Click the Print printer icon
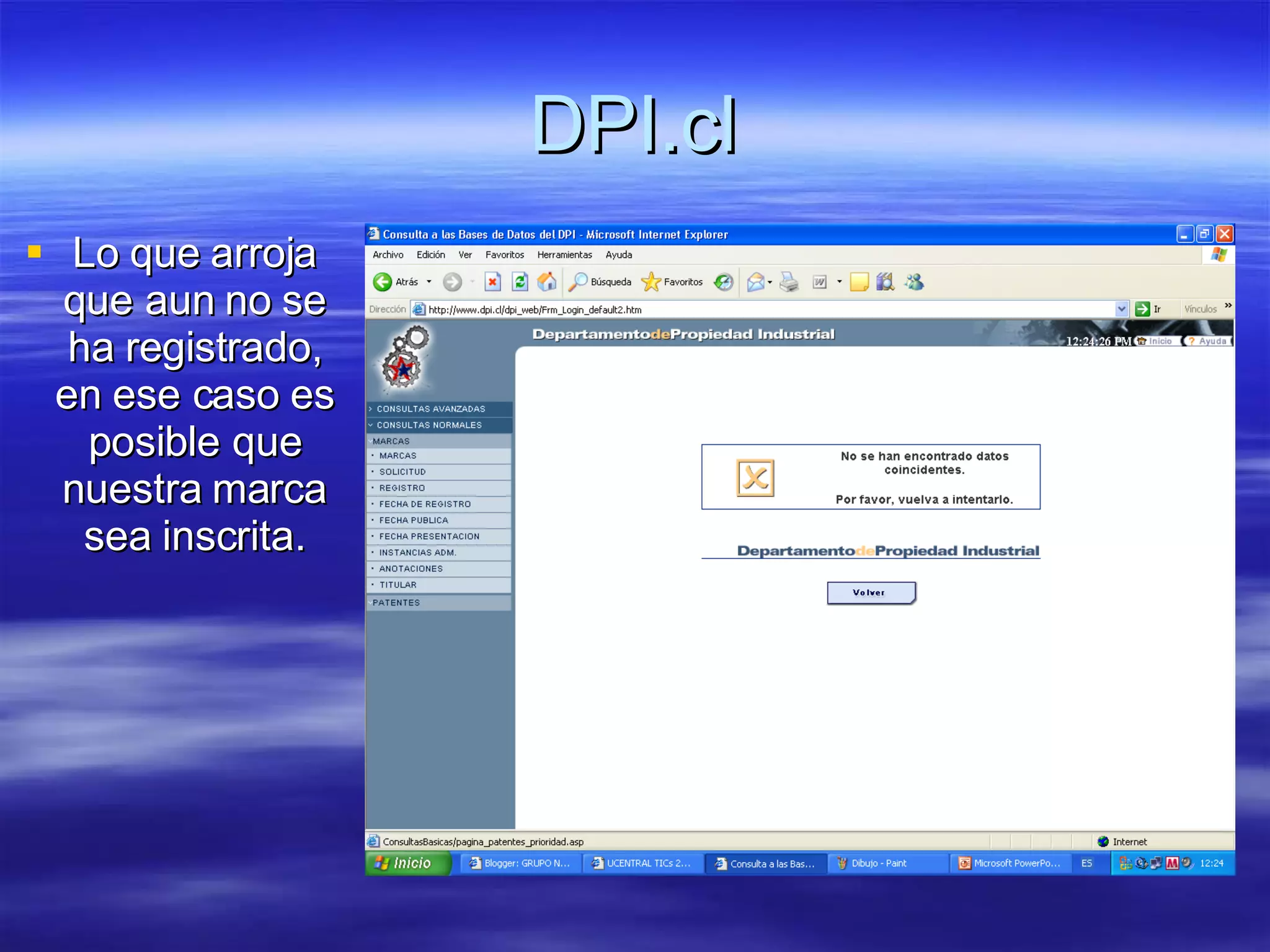The image size is (1270, 952). pos(789,282)
